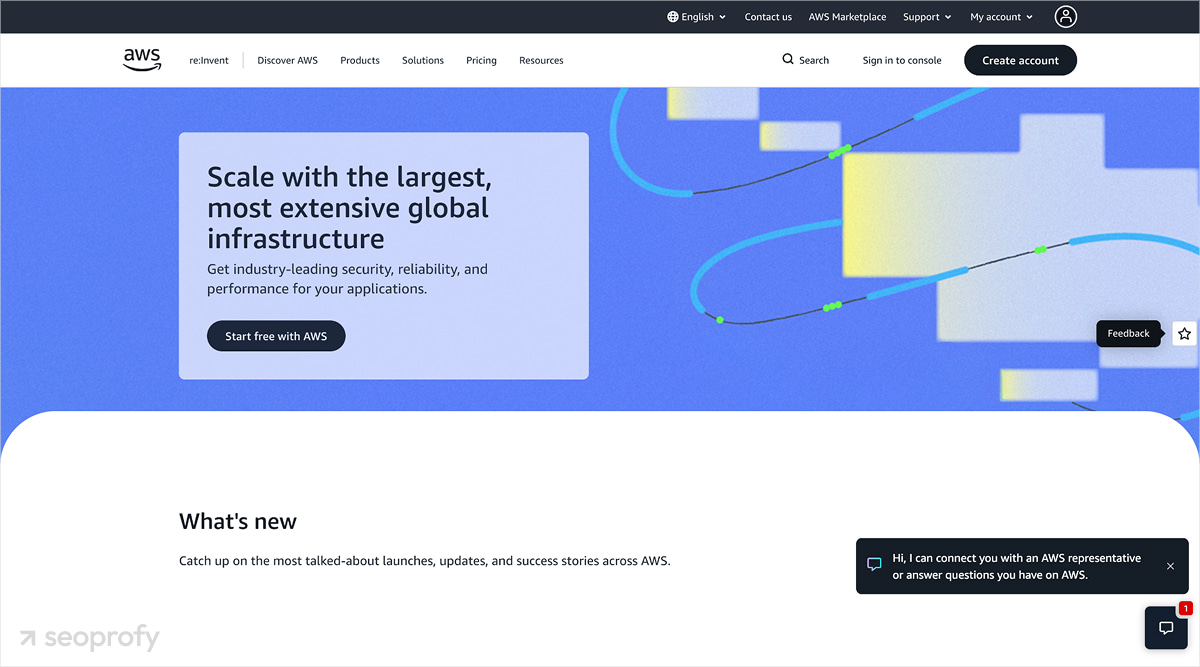The width and height of the screenshot is (1200, 667).
Task: Click the Feedback star icon
Action: coord(1184,334)
